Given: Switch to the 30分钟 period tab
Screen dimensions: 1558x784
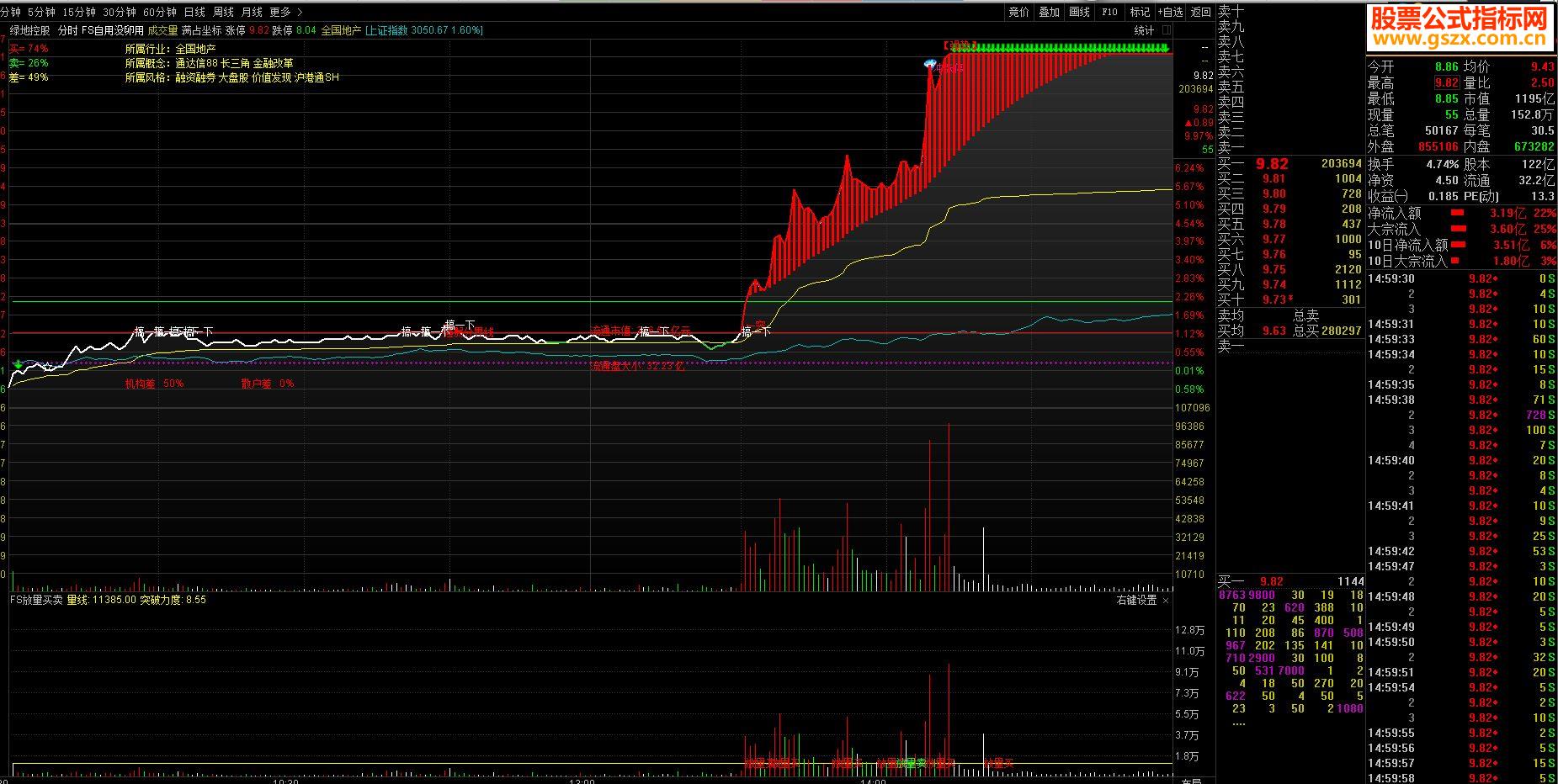Looking at the screenshot, I should (x=120, y=12).
